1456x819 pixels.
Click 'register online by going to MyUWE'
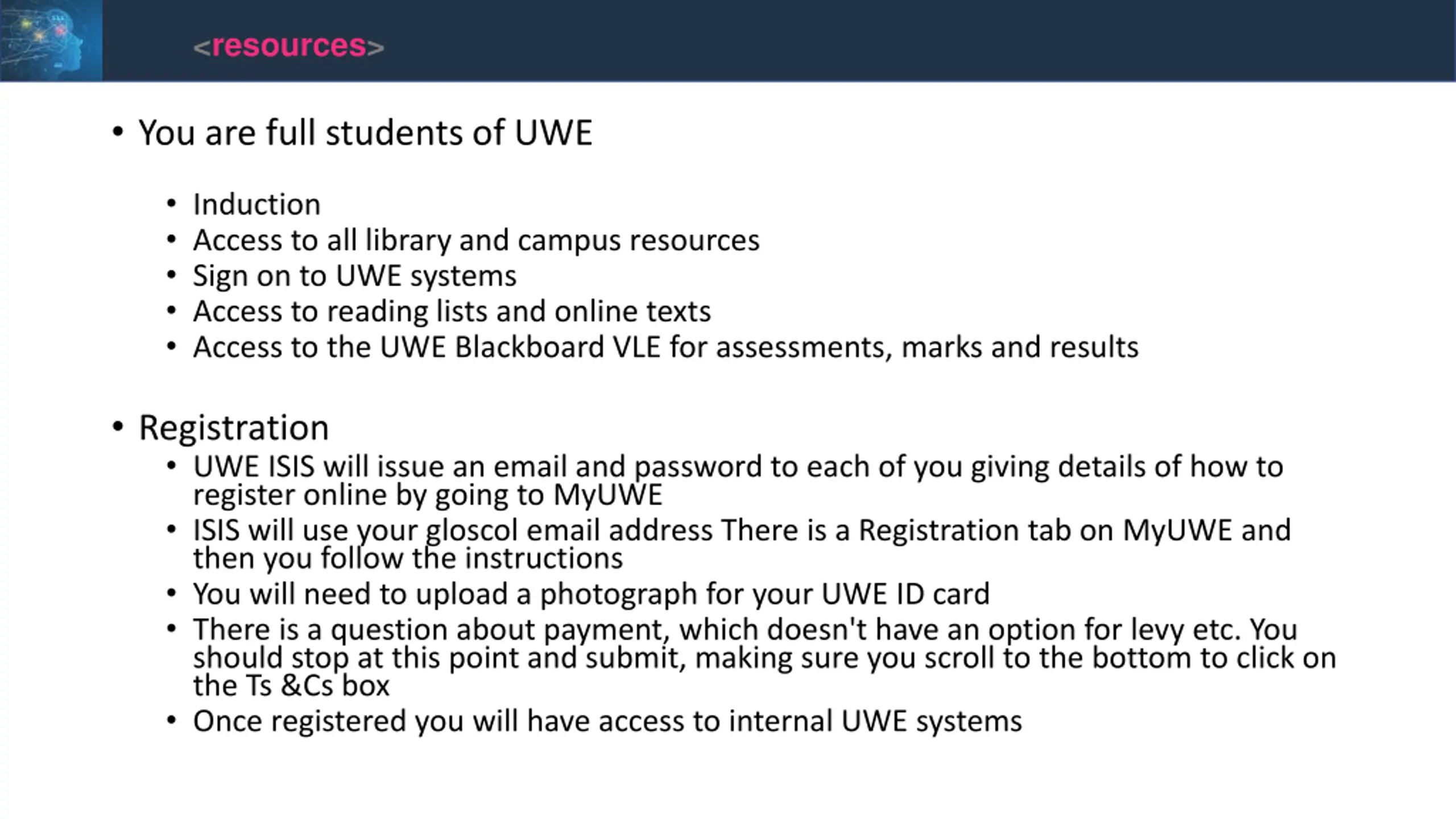(428, 494)
